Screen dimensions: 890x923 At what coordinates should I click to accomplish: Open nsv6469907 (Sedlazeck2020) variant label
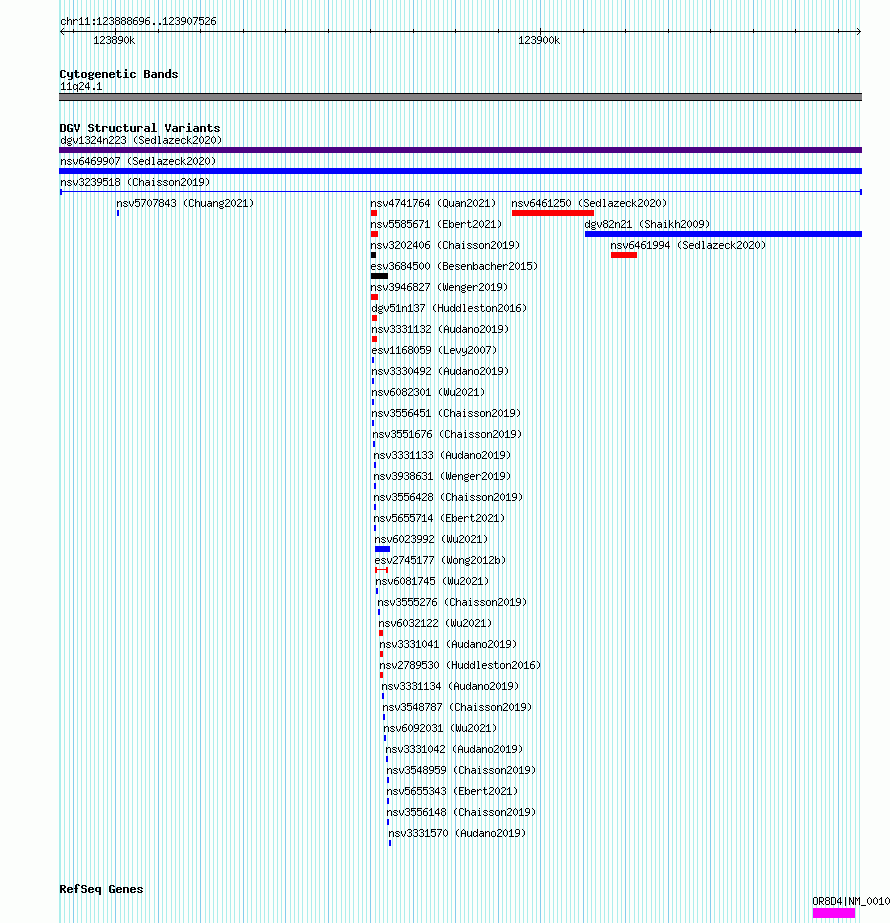[138, 161]
